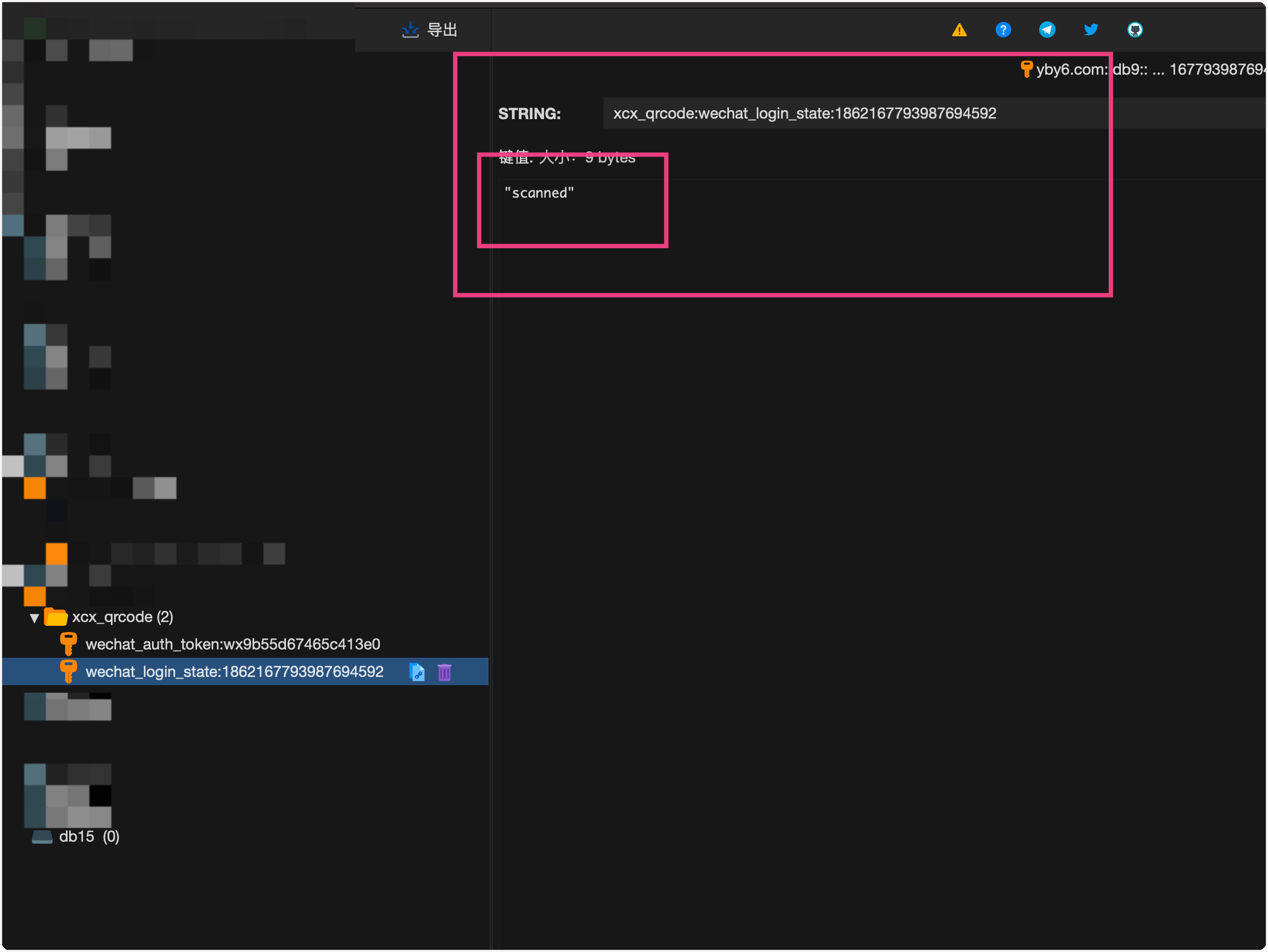This screenshot has width=1268, height=952.
Task: Select wechat_auth_token:wx9b55d67465c413e0 key
Action: [233, 644]
